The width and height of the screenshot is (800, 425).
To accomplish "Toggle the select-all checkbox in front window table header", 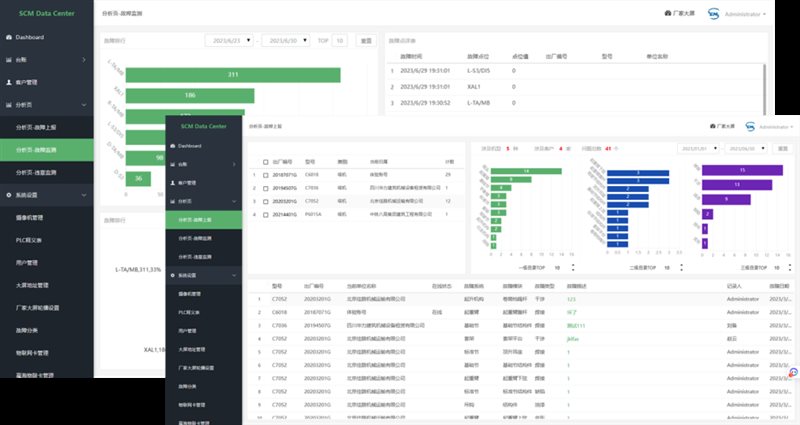I will coord(265,162).
